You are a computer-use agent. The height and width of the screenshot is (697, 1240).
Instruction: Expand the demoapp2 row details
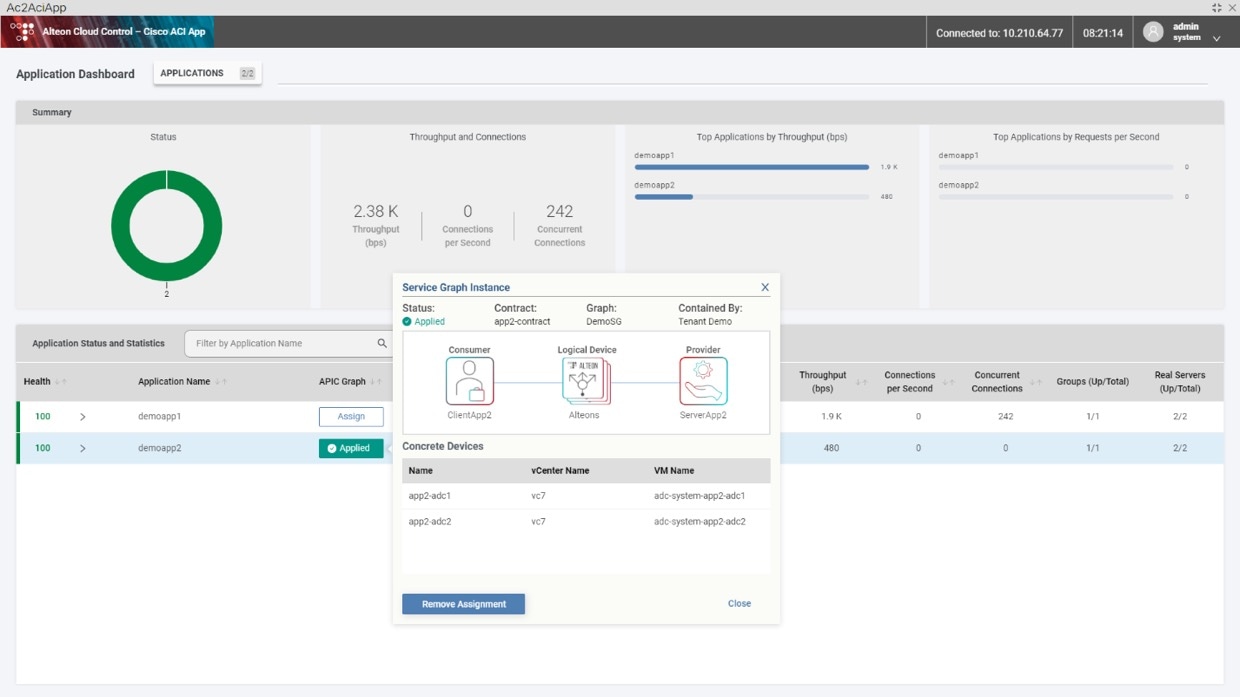click(83, 447)
